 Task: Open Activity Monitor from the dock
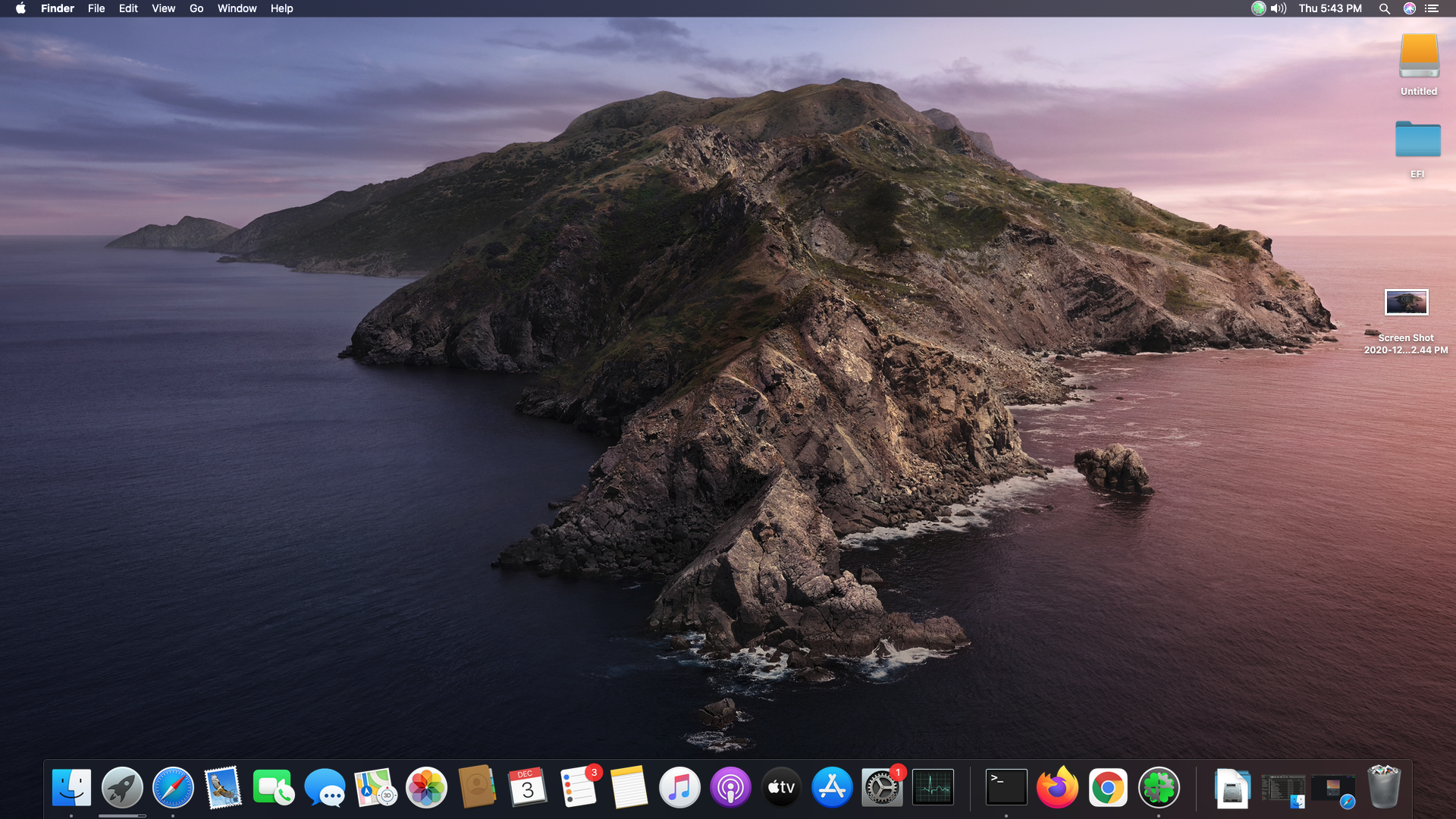pos(933,788)
